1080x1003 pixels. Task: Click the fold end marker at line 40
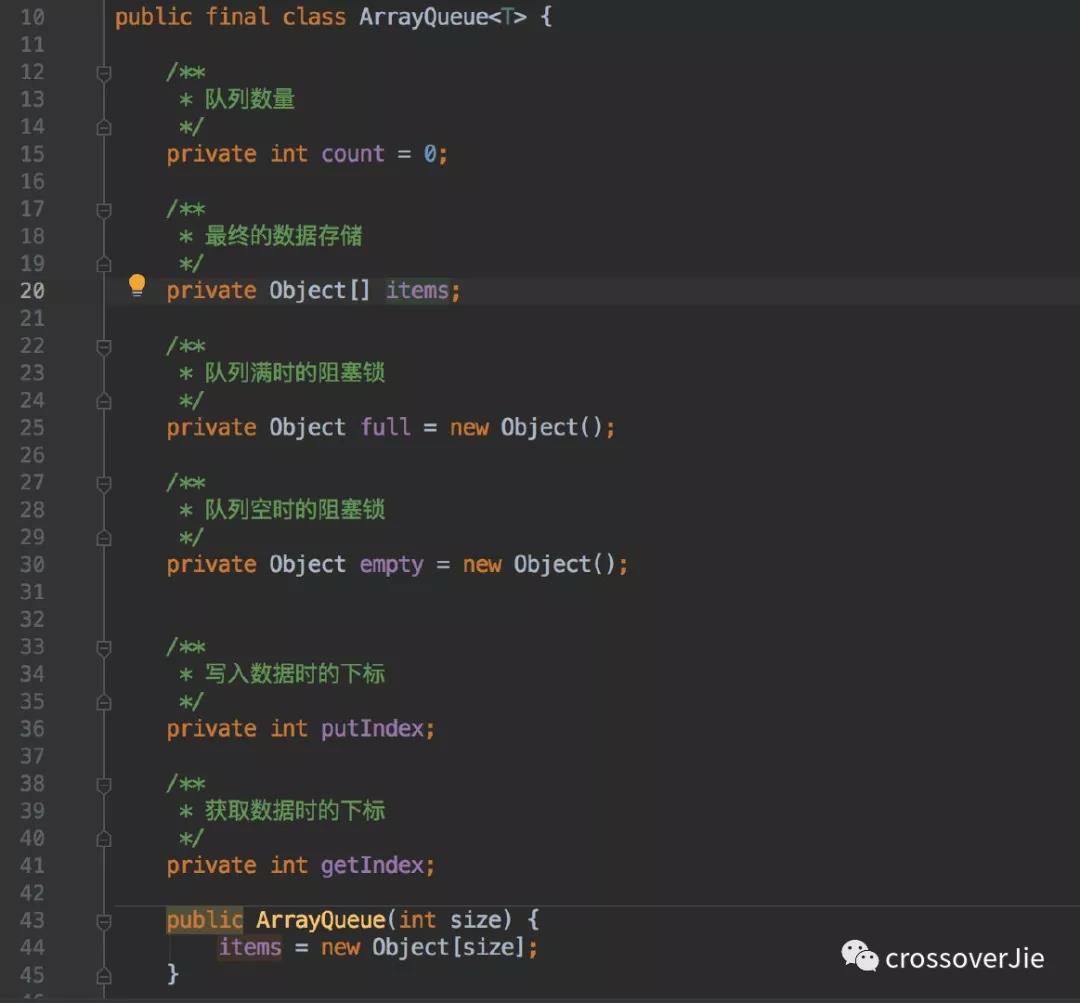104,839
